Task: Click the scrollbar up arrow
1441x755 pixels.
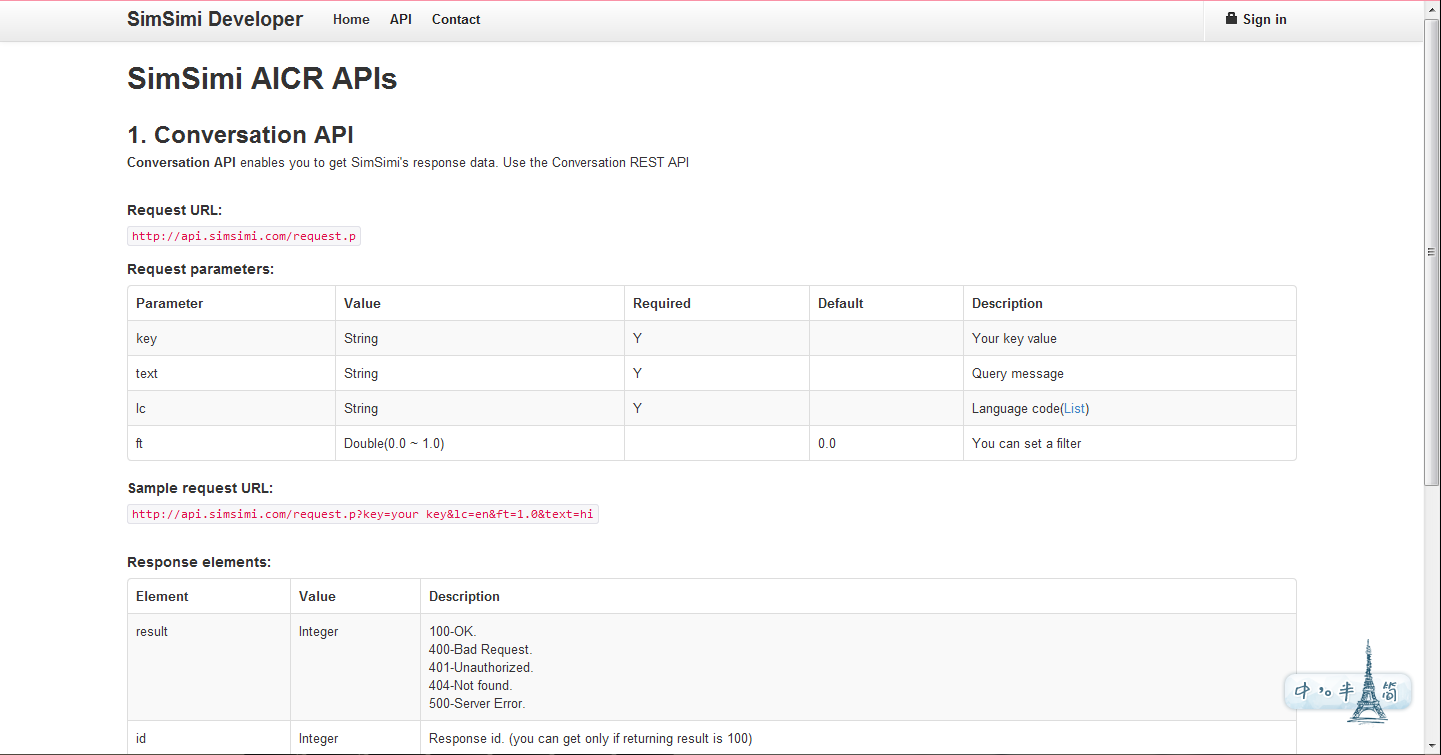Action: point(1432,8)
